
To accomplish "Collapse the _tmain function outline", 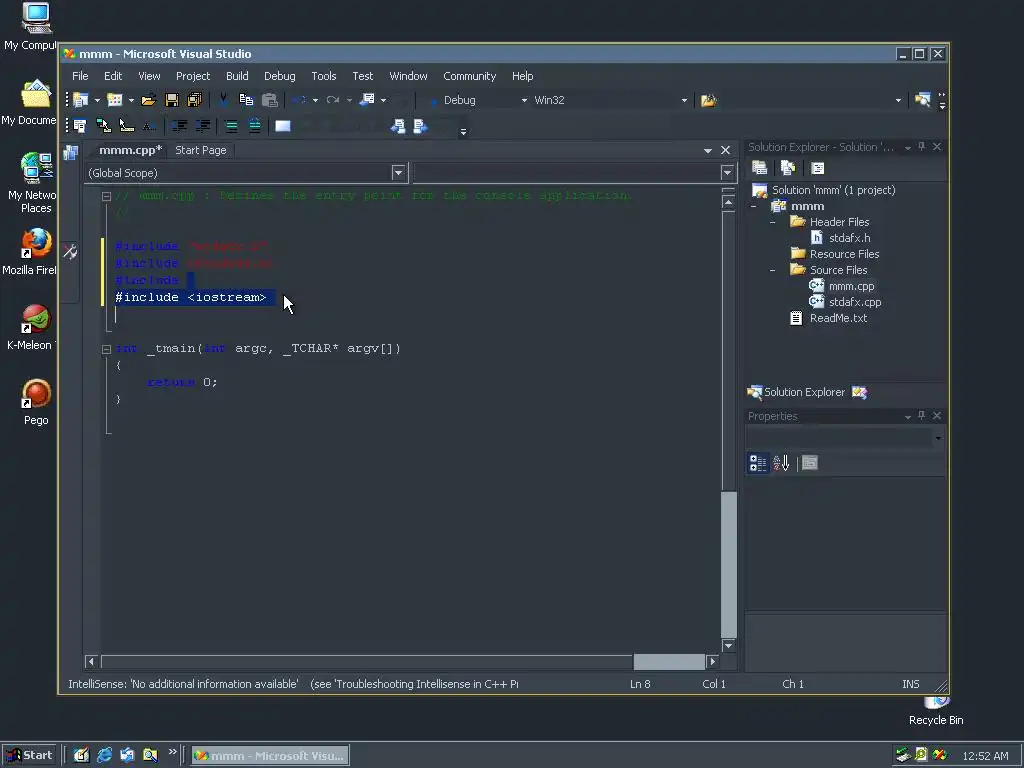I will click(106, 349).
